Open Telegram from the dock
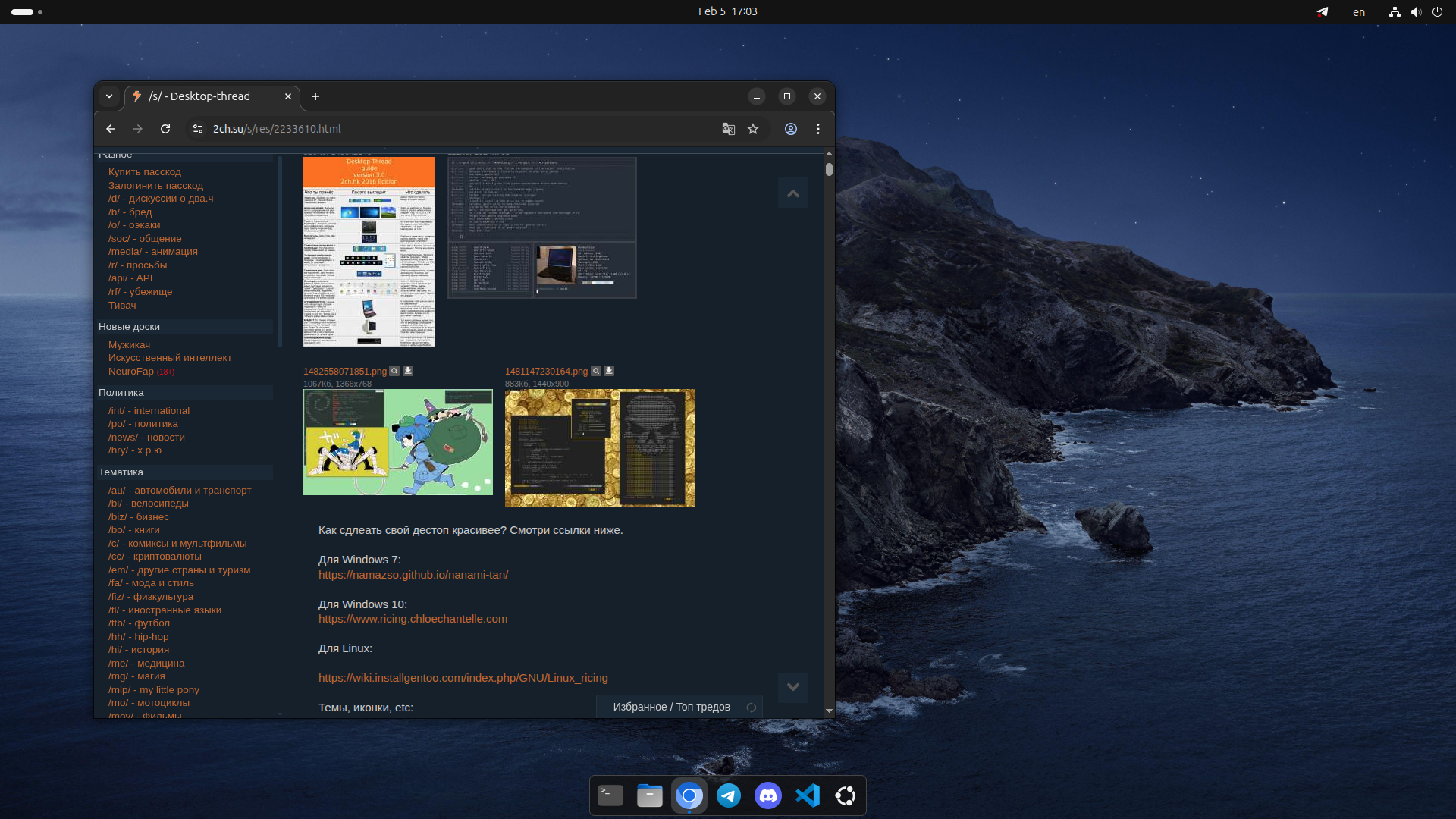The image size is (1456, 819). (x=729, y=795)
